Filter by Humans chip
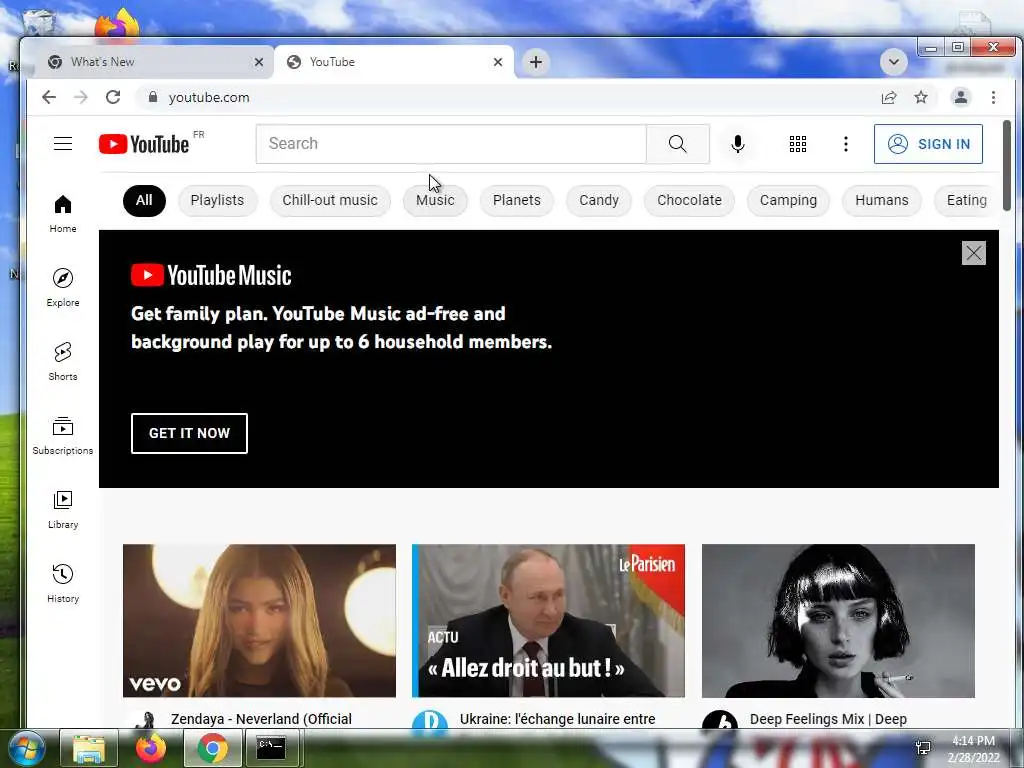 point(882,200)
